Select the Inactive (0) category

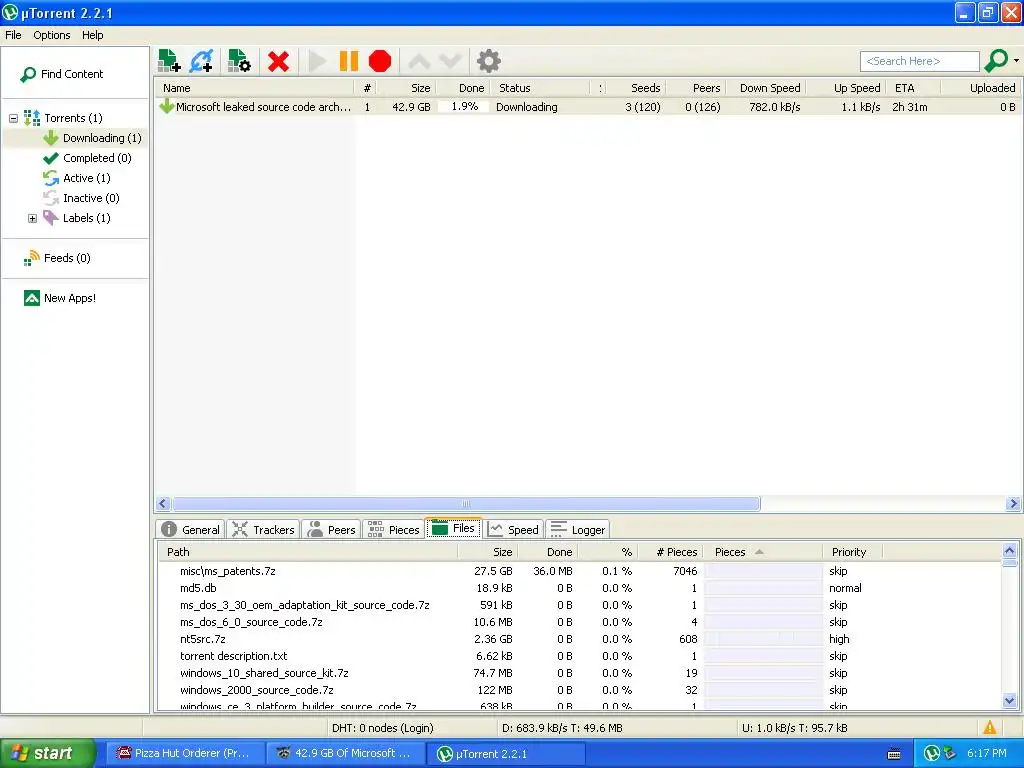click(81, 198)
